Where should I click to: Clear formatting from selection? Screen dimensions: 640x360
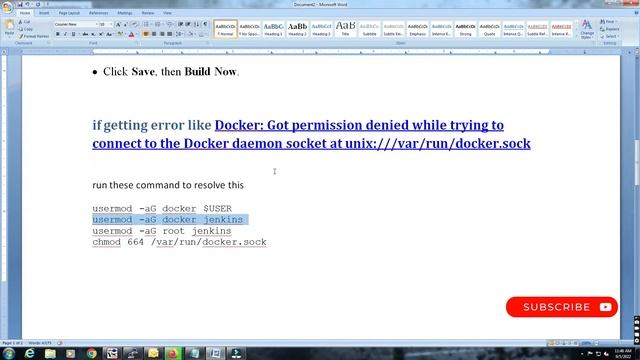pos(134,24)
